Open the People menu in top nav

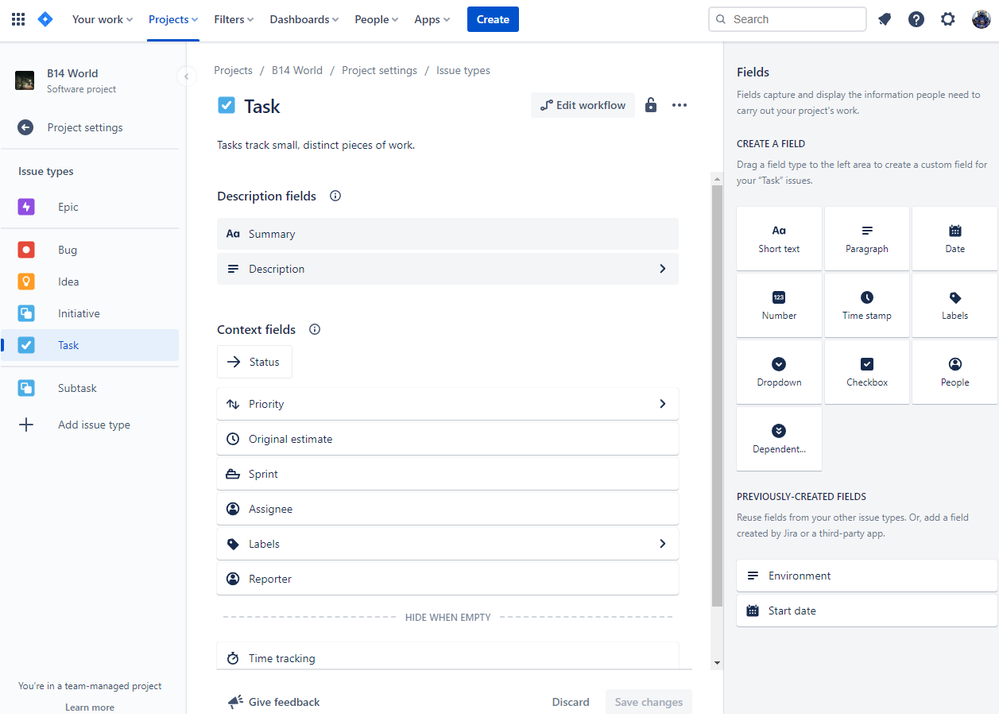(376, 19)
